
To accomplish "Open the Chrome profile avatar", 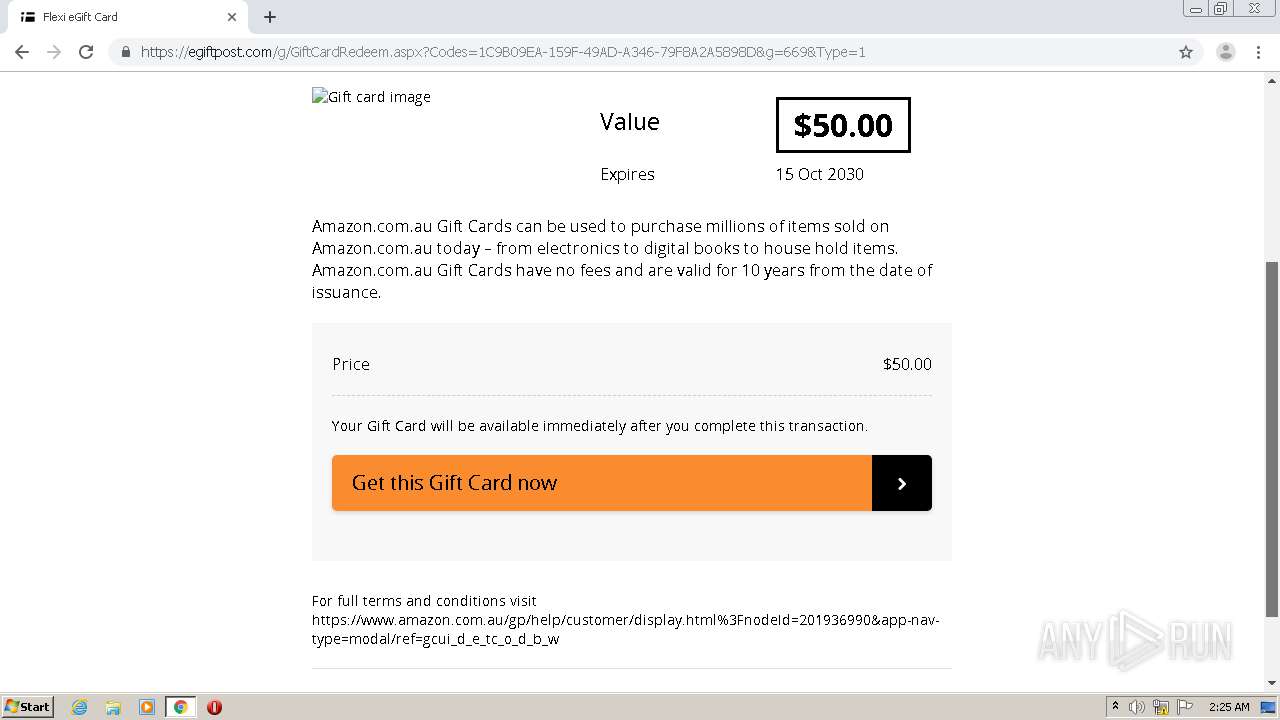I will pos(1225,52).
